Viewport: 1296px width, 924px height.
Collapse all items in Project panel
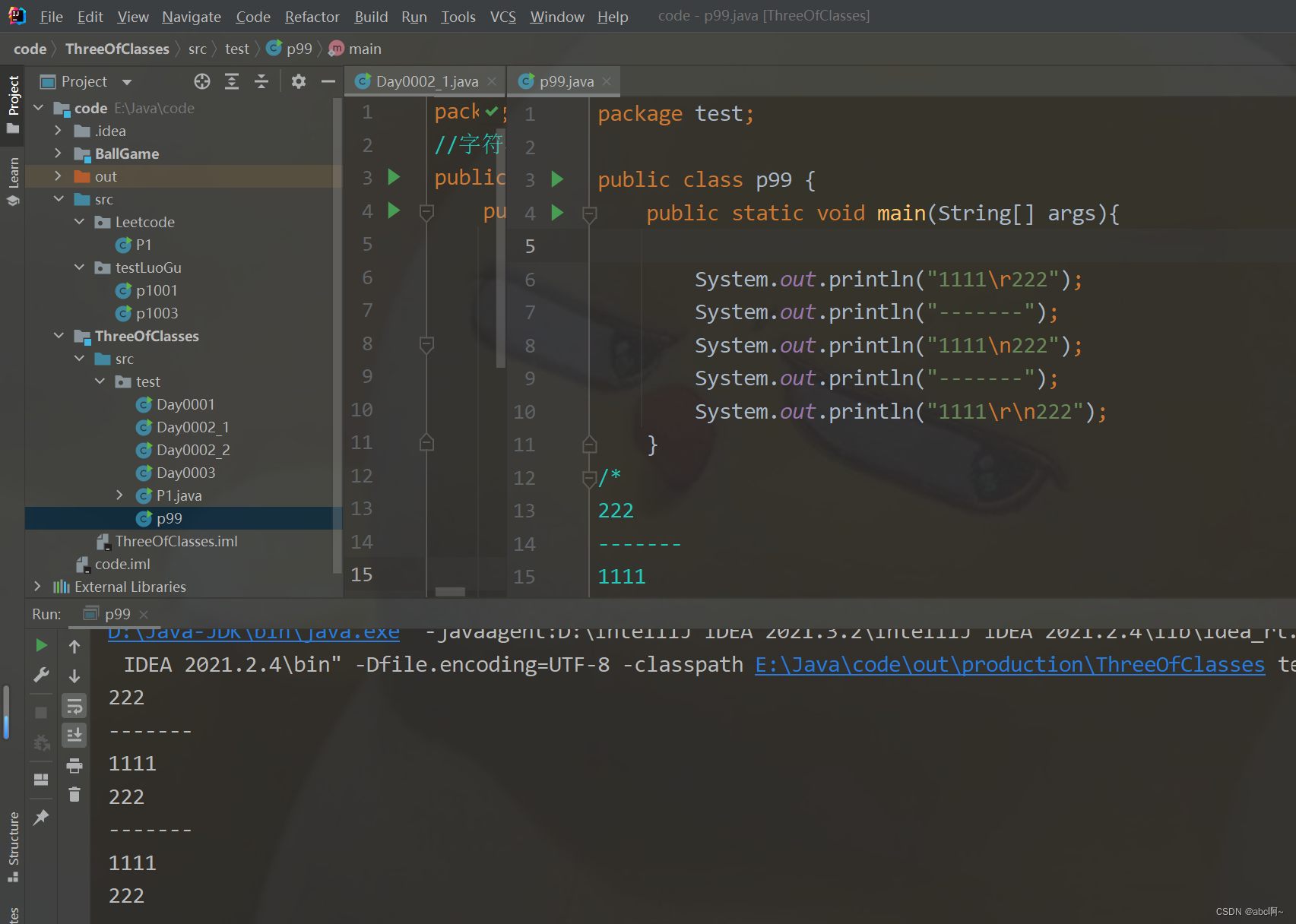click(261, 81)
